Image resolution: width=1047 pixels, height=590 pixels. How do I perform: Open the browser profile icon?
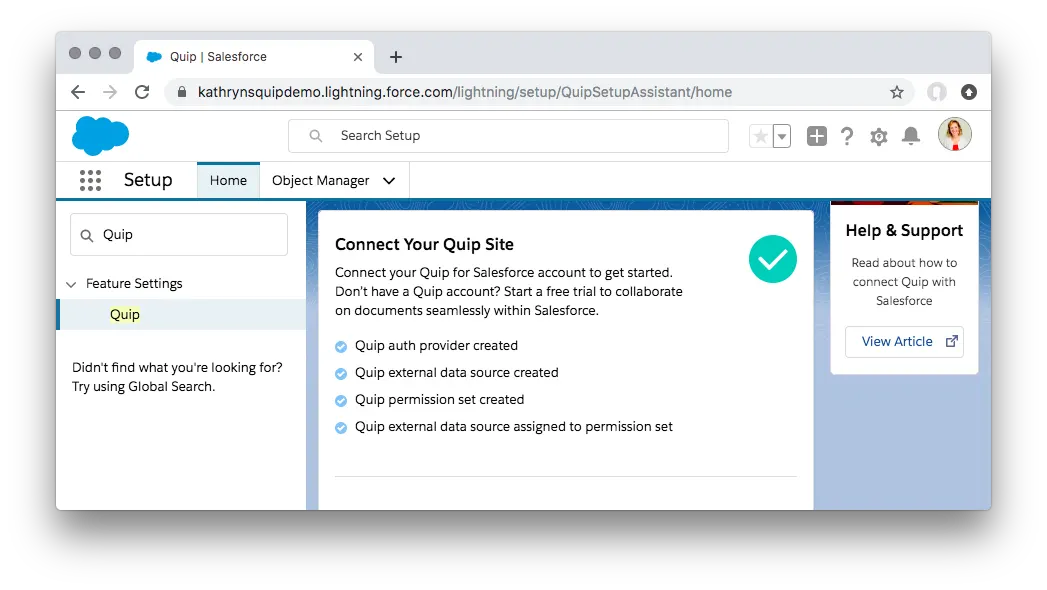937,92
